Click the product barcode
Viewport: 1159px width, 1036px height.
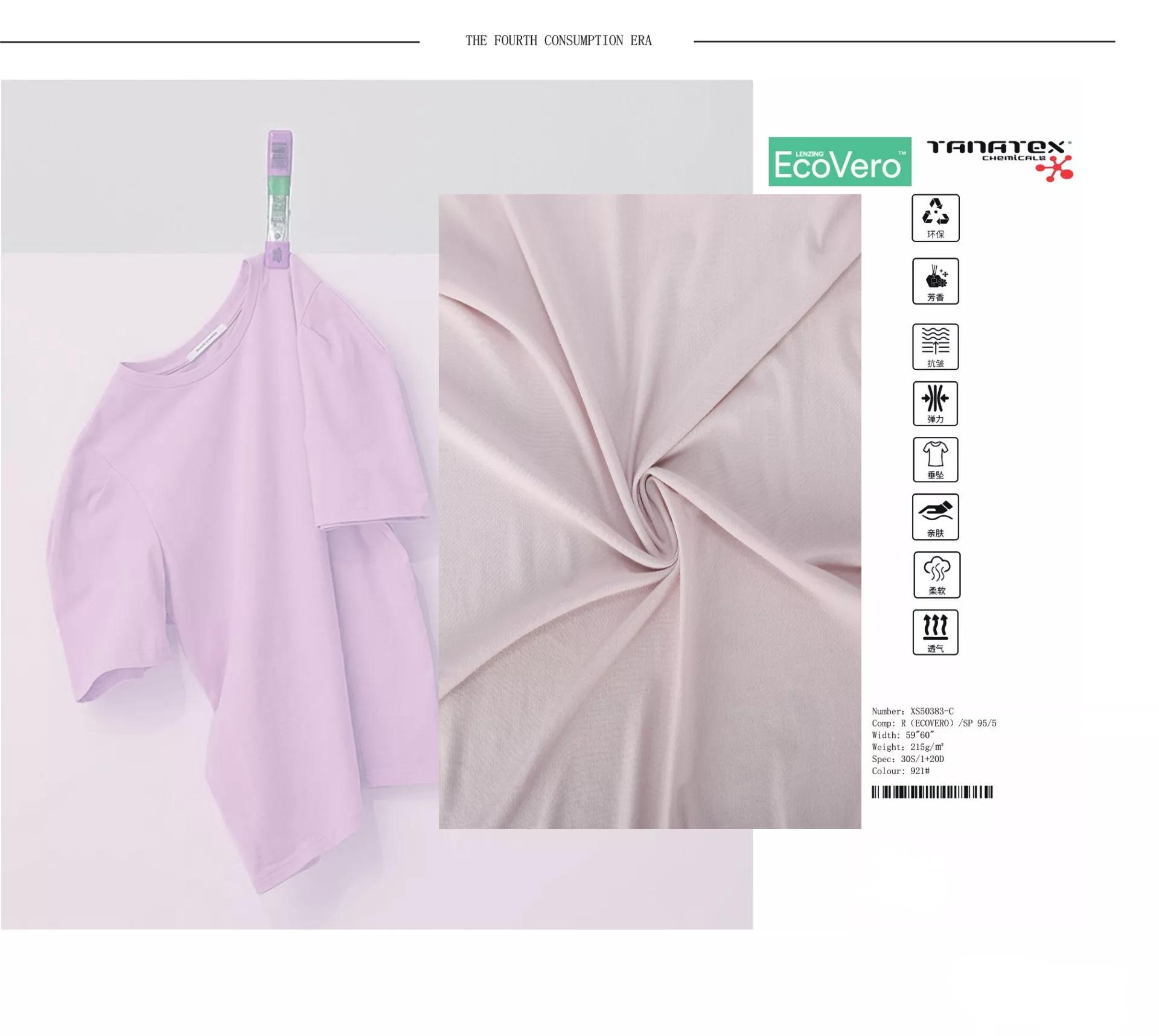(x=931, y=792)
